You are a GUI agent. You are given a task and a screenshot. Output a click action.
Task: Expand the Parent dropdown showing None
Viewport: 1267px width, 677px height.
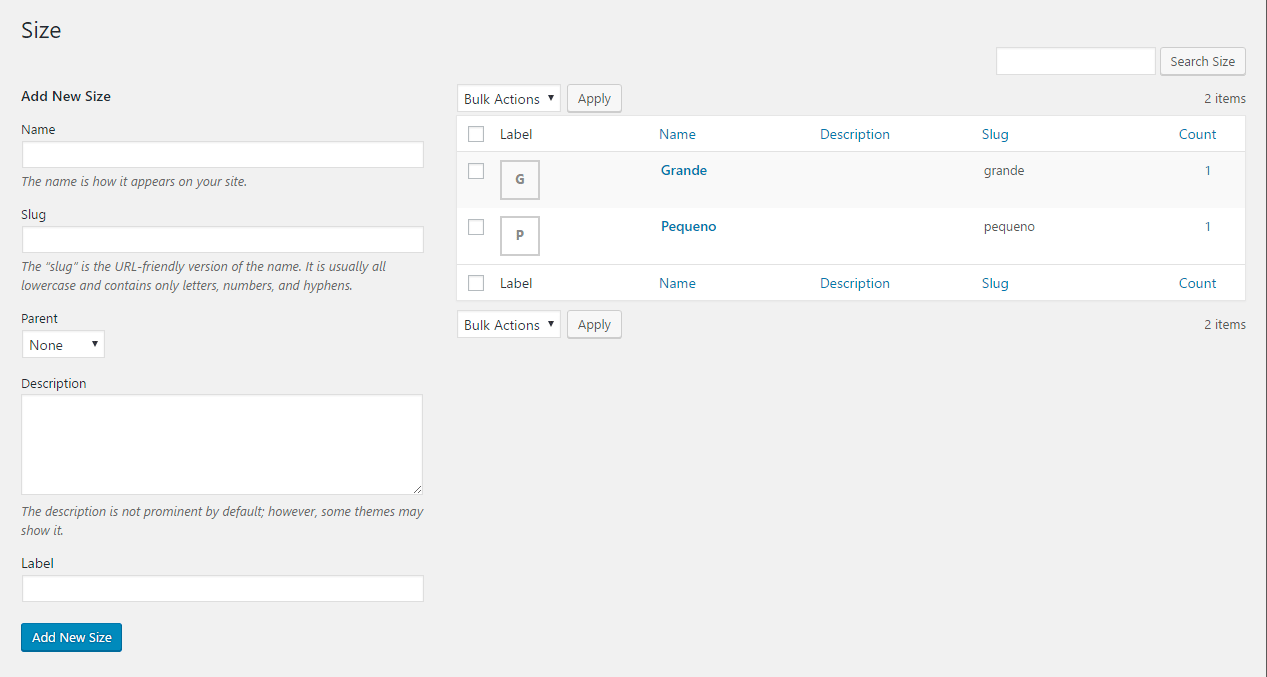point(63,345)
